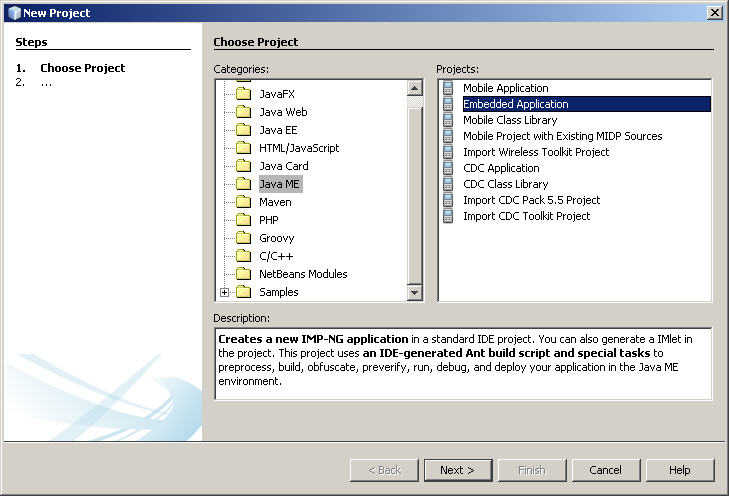Click the Java Web folder icon

243,112
